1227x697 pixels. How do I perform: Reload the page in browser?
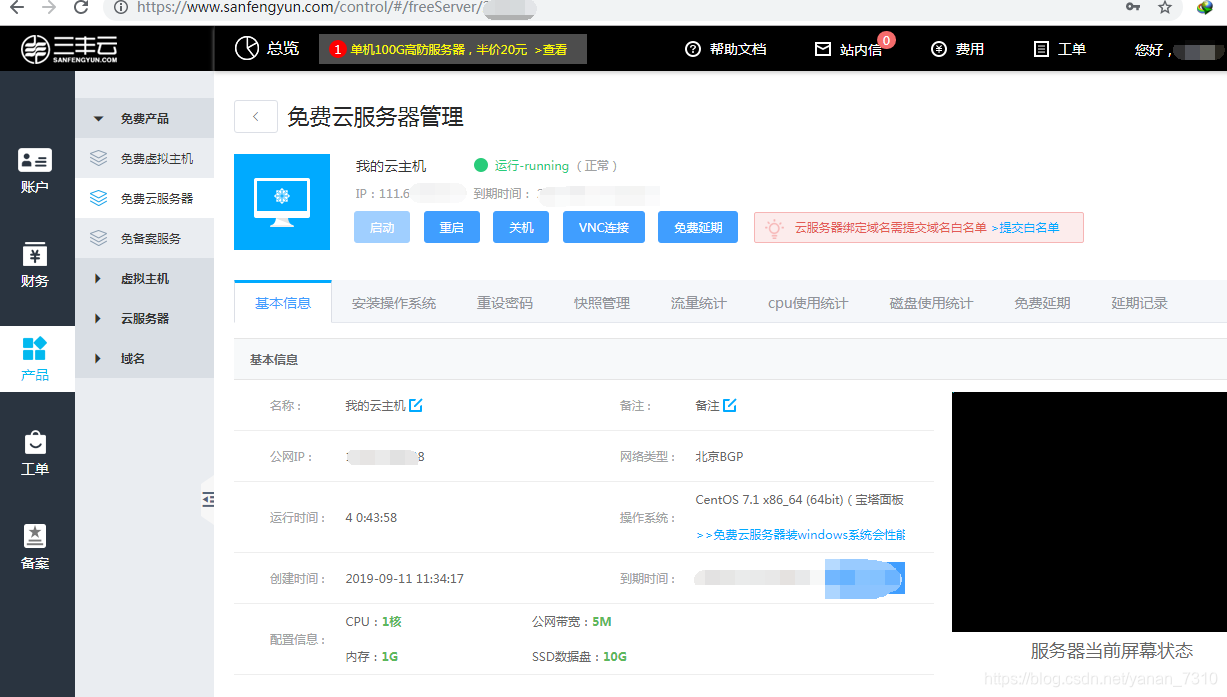pos(82,7)
